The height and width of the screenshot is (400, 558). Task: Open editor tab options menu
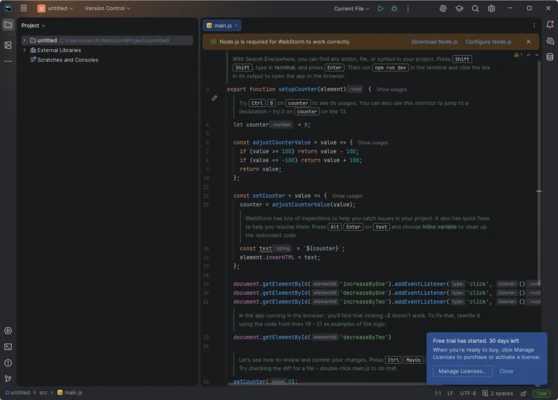coord(534,25)
